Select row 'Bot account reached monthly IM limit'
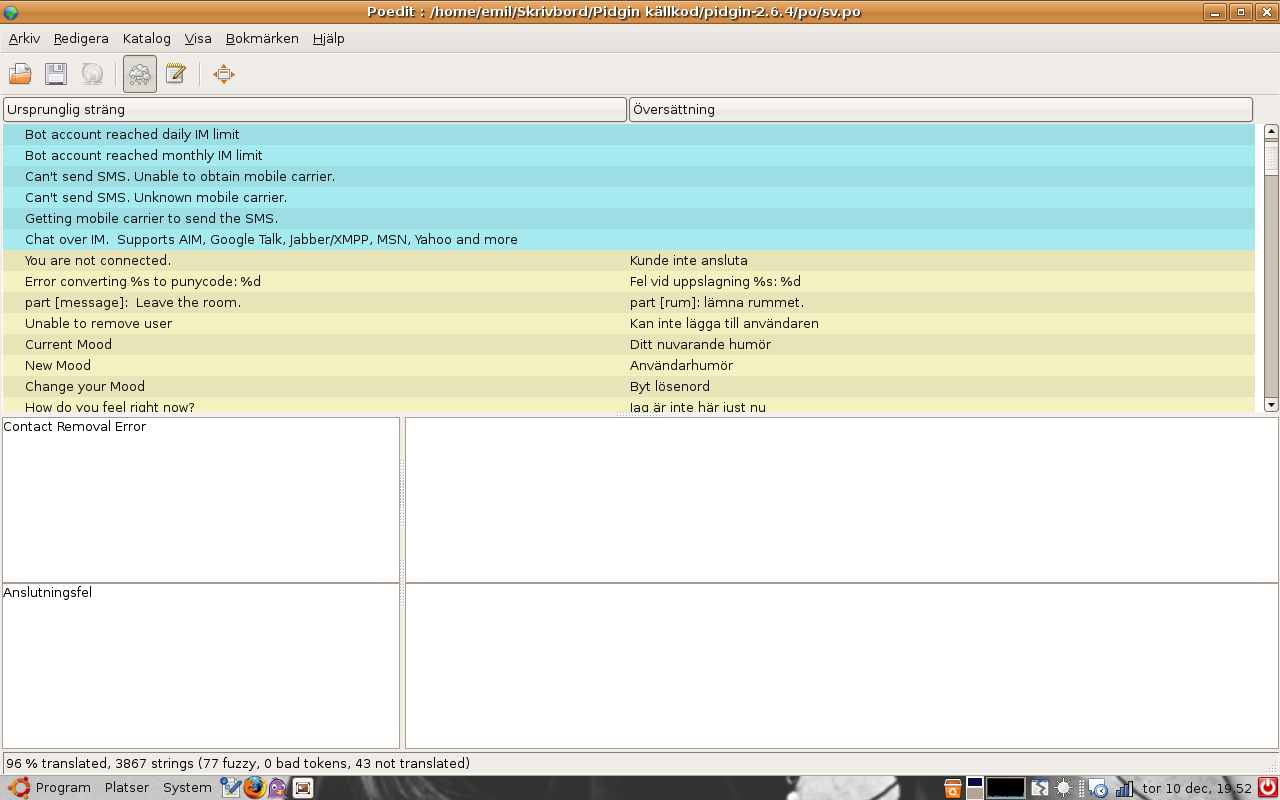 (629, 155)
